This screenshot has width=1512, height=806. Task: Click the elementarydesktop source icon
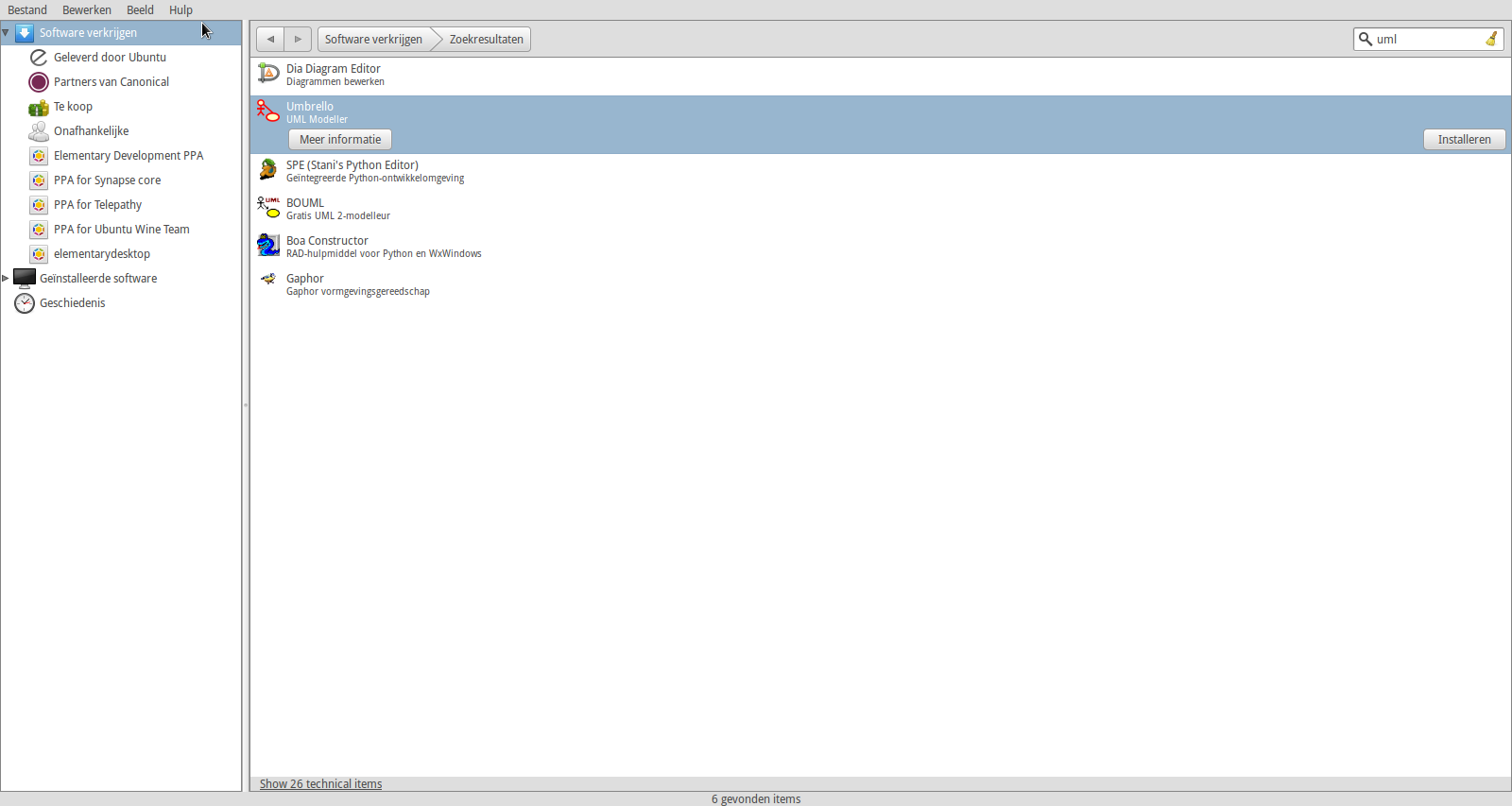pos(39,254)
